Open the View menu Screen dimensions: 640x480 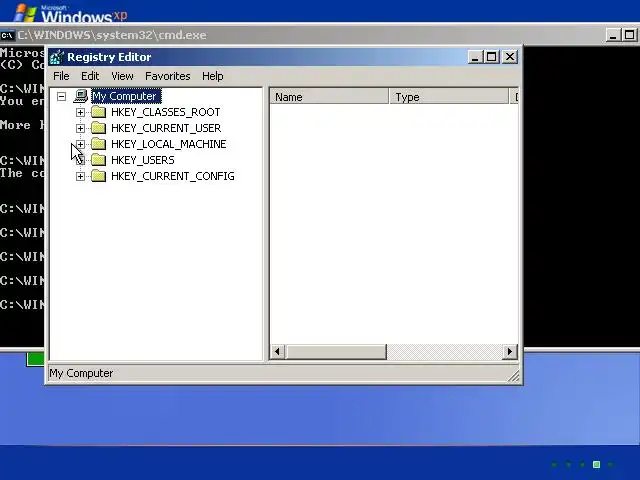tap(122, 76)
